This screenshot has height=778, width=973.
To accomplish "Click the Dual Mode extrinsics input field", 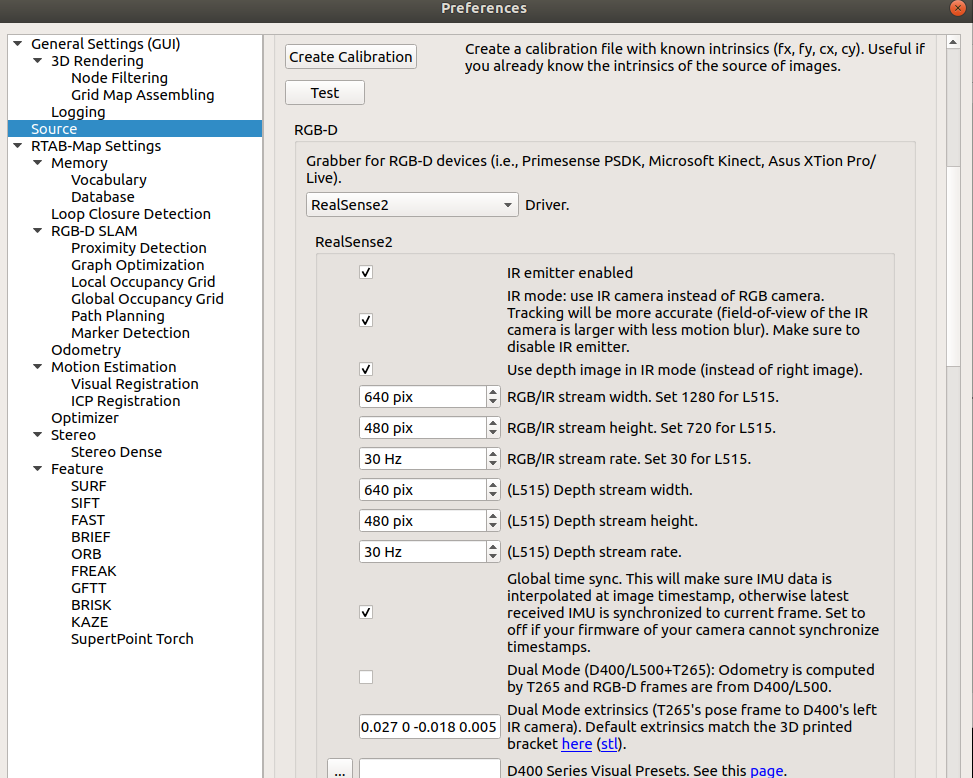I will coord(429,727).
